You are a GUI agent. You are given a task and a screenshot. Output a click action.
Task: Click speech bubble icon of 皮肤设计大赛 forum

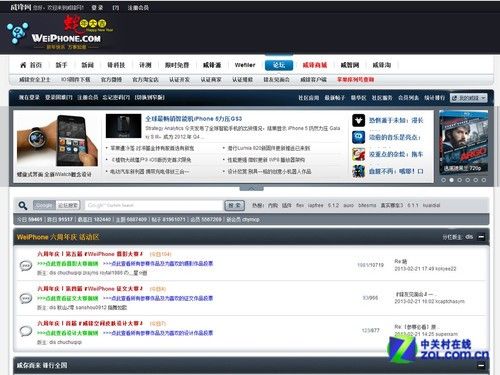click(26, 331)
